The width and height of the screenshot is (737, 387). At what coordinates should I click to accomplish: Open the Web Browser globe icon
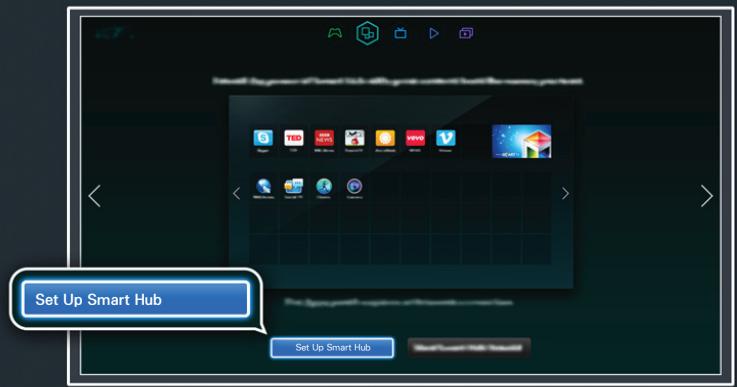[264, 186]
